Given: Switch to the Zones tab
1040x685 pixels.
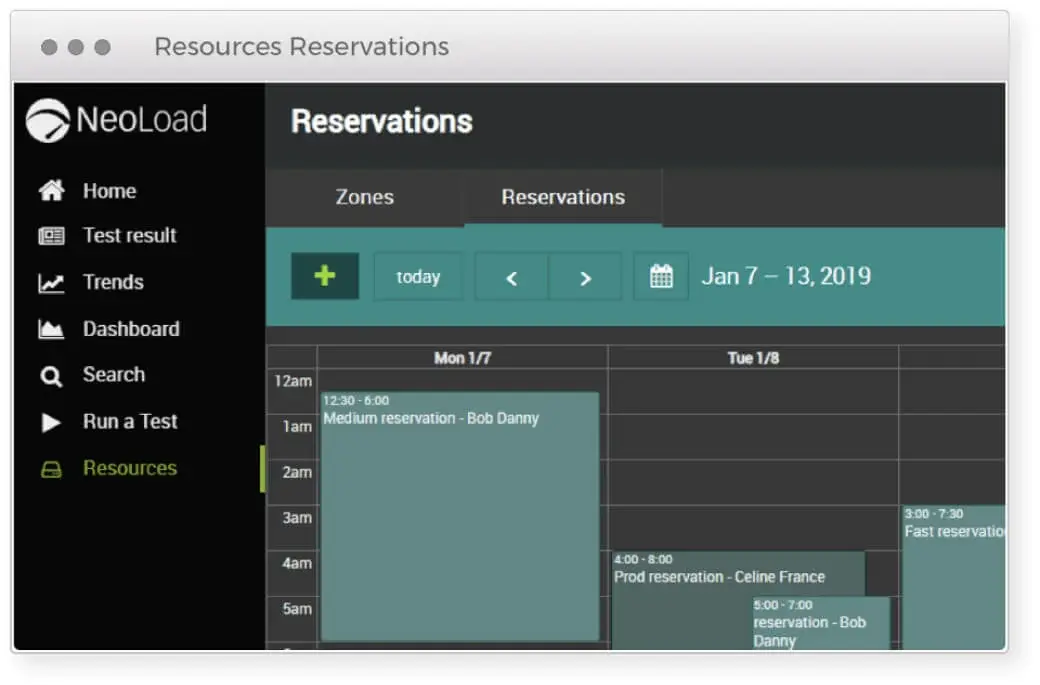Looking at the screenshot, I should 364,197.
